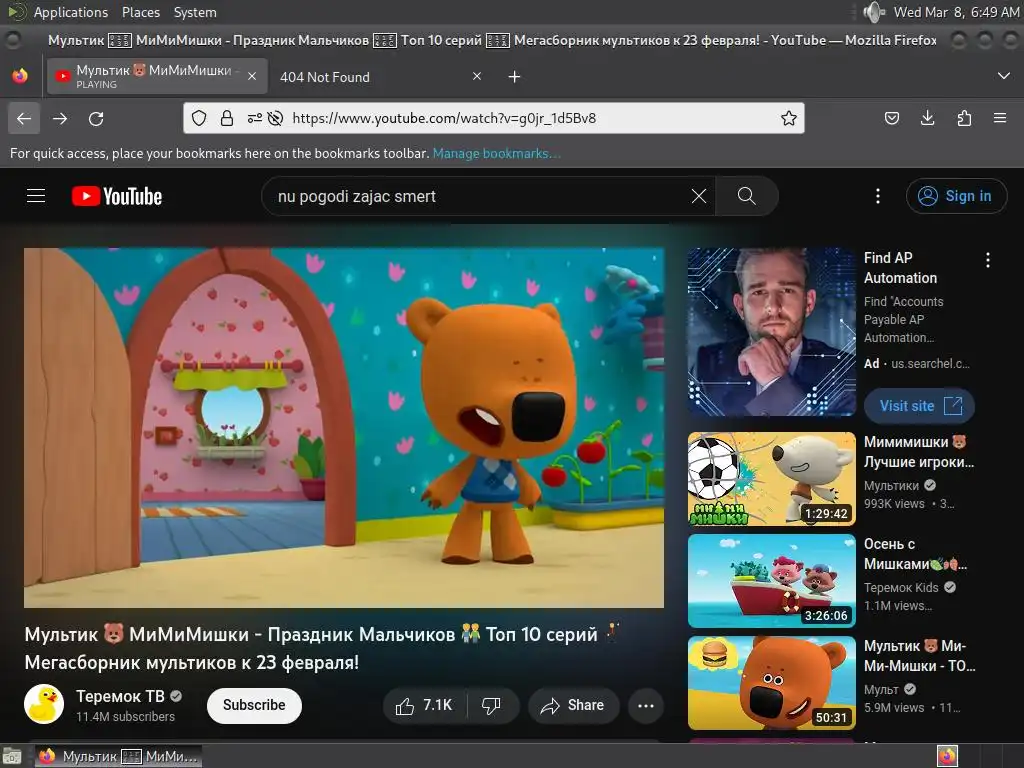Screen dimensions: 1024x768
Task: Reload the current page
Action: pos(96,118)
